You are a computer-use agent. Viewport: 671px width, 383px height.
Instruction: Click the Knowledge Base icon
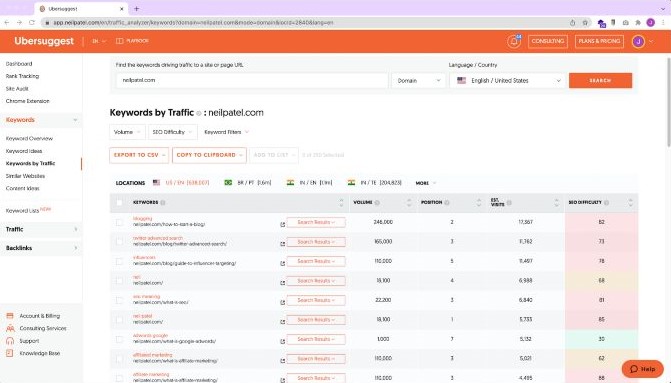pyautogui.click(x=10, y=353)
